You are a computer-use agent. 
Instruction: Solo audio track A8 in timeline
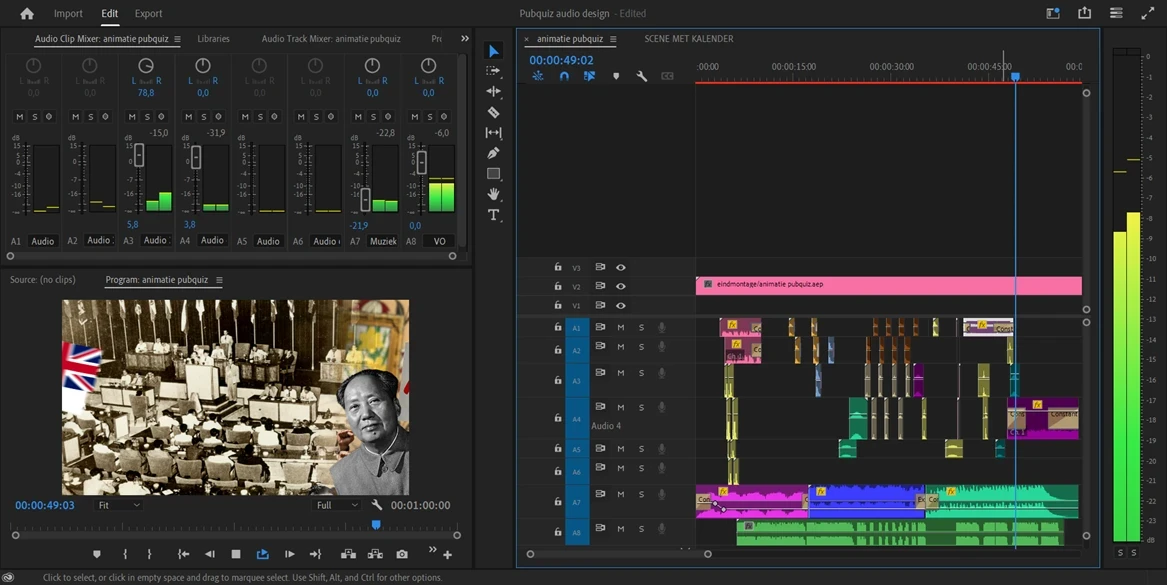(641, 529)
